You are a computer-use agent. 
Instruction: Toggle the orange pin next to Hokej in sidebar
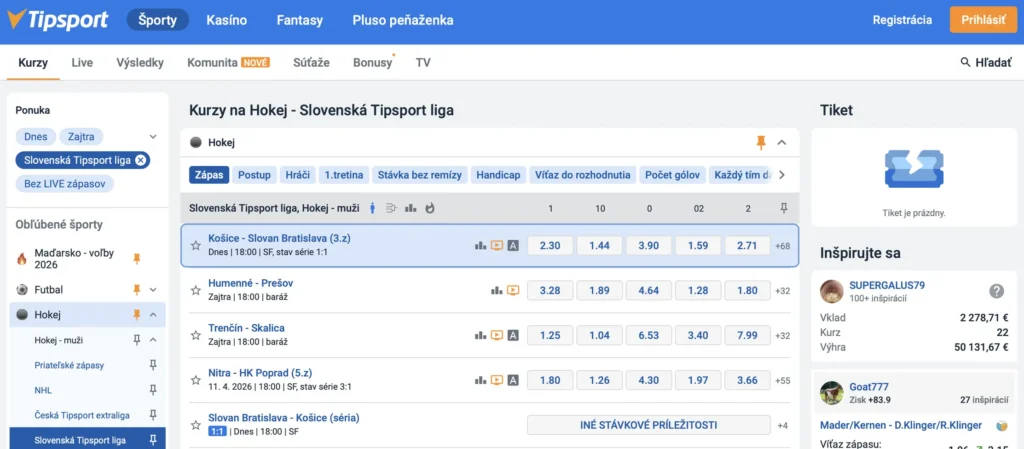click(x=136, y=315)
